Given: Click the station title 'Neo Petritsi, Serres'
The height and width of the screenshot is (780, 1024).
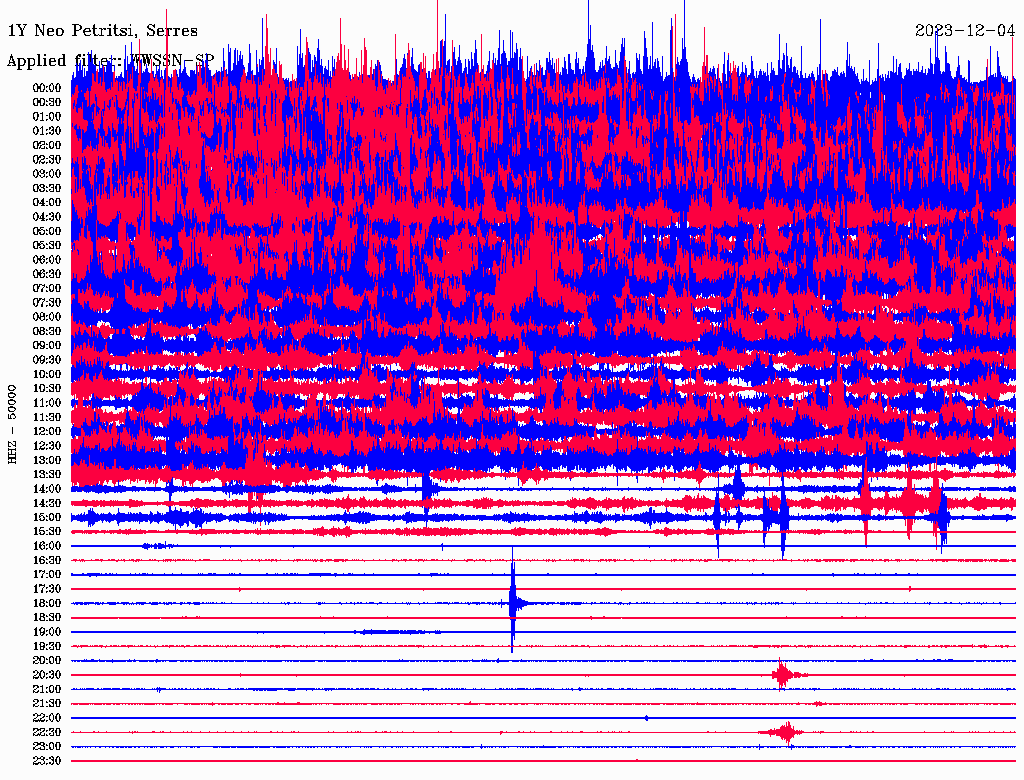Looking at the screenshot, I should (x=102, y=31).
